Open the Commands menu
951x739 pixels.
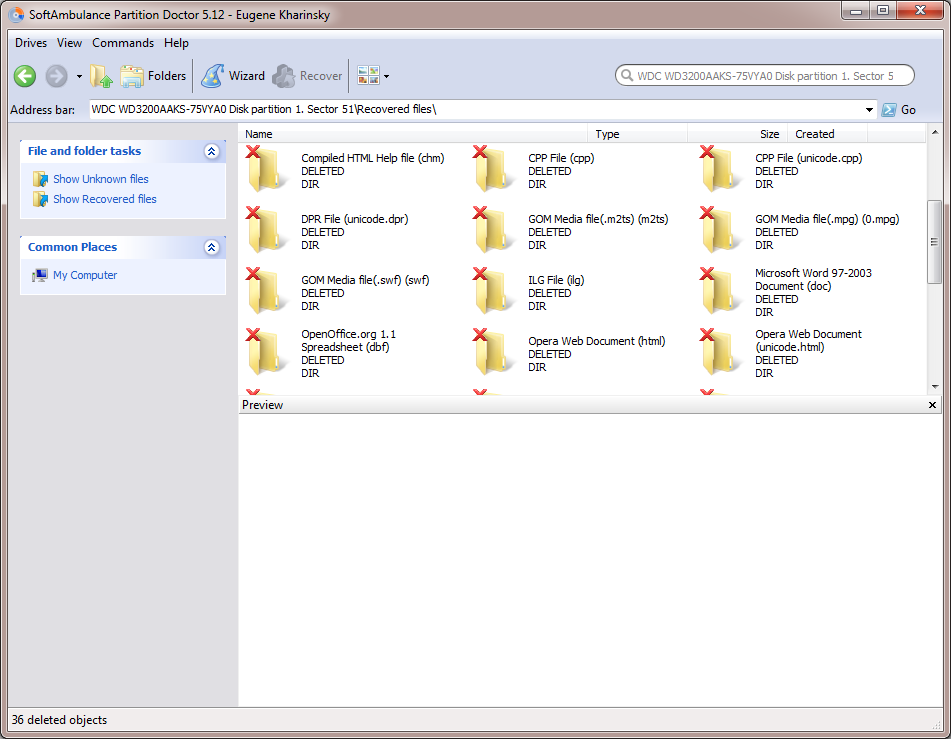pos(123,43)
